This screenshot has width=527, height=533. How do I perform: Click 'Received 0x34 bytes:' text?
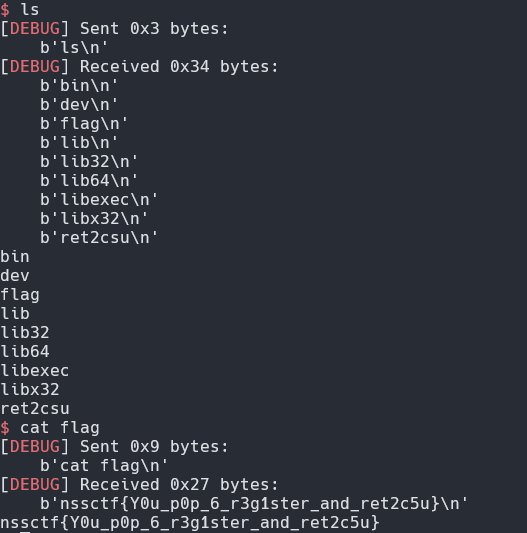tap(179, 66)
